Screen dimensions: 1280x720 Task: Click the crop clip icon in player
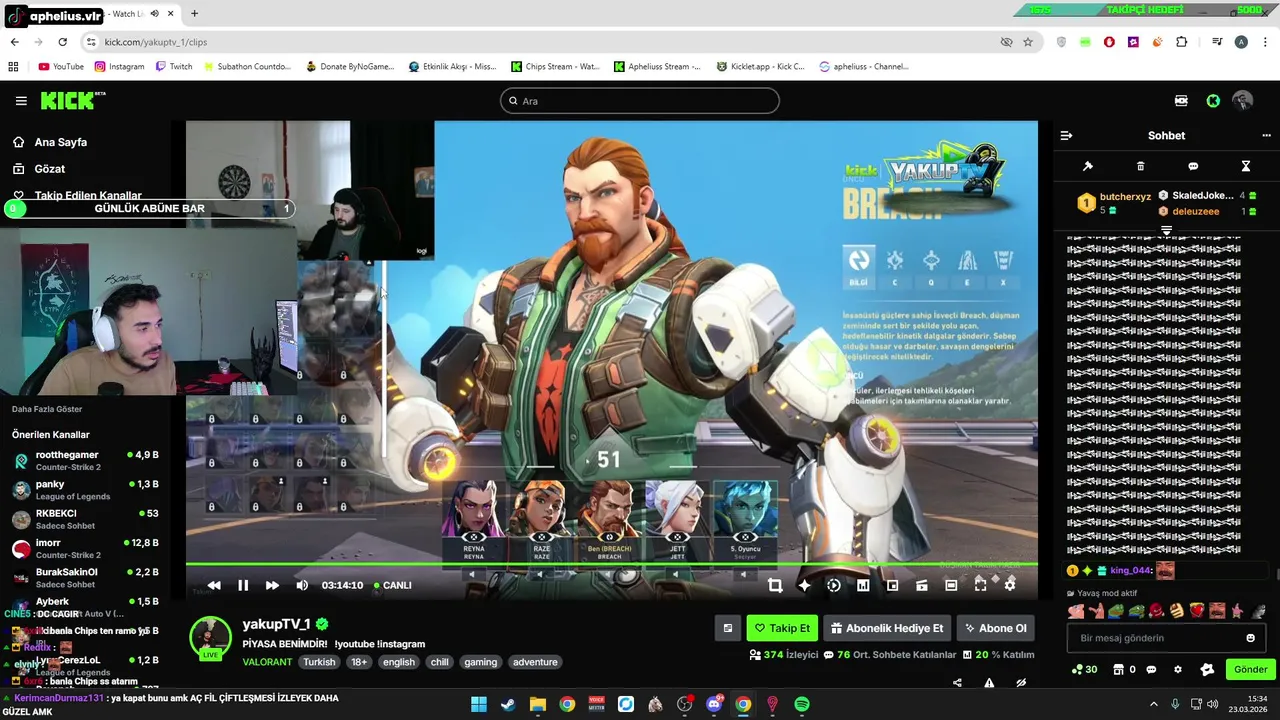point(775,585)
